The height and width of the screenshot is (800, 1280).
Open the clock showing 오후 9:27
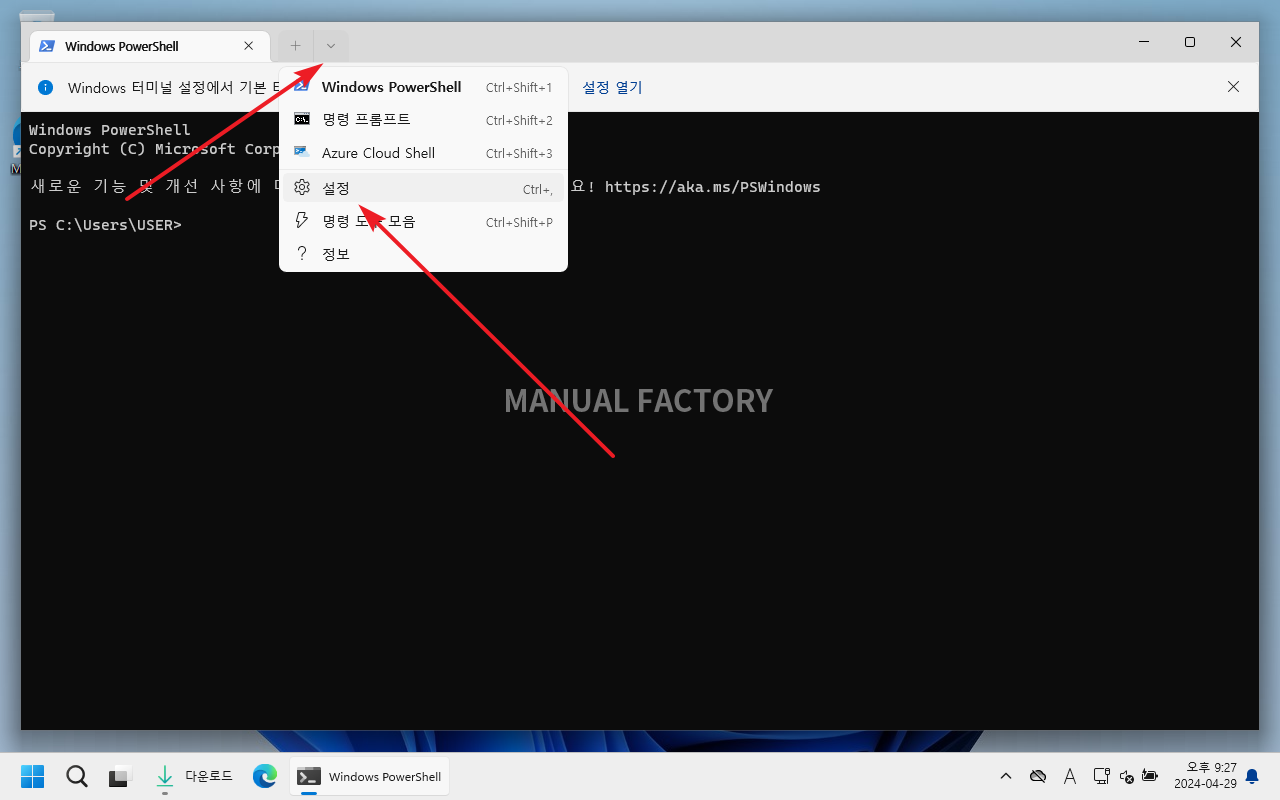pos(1205,776)
